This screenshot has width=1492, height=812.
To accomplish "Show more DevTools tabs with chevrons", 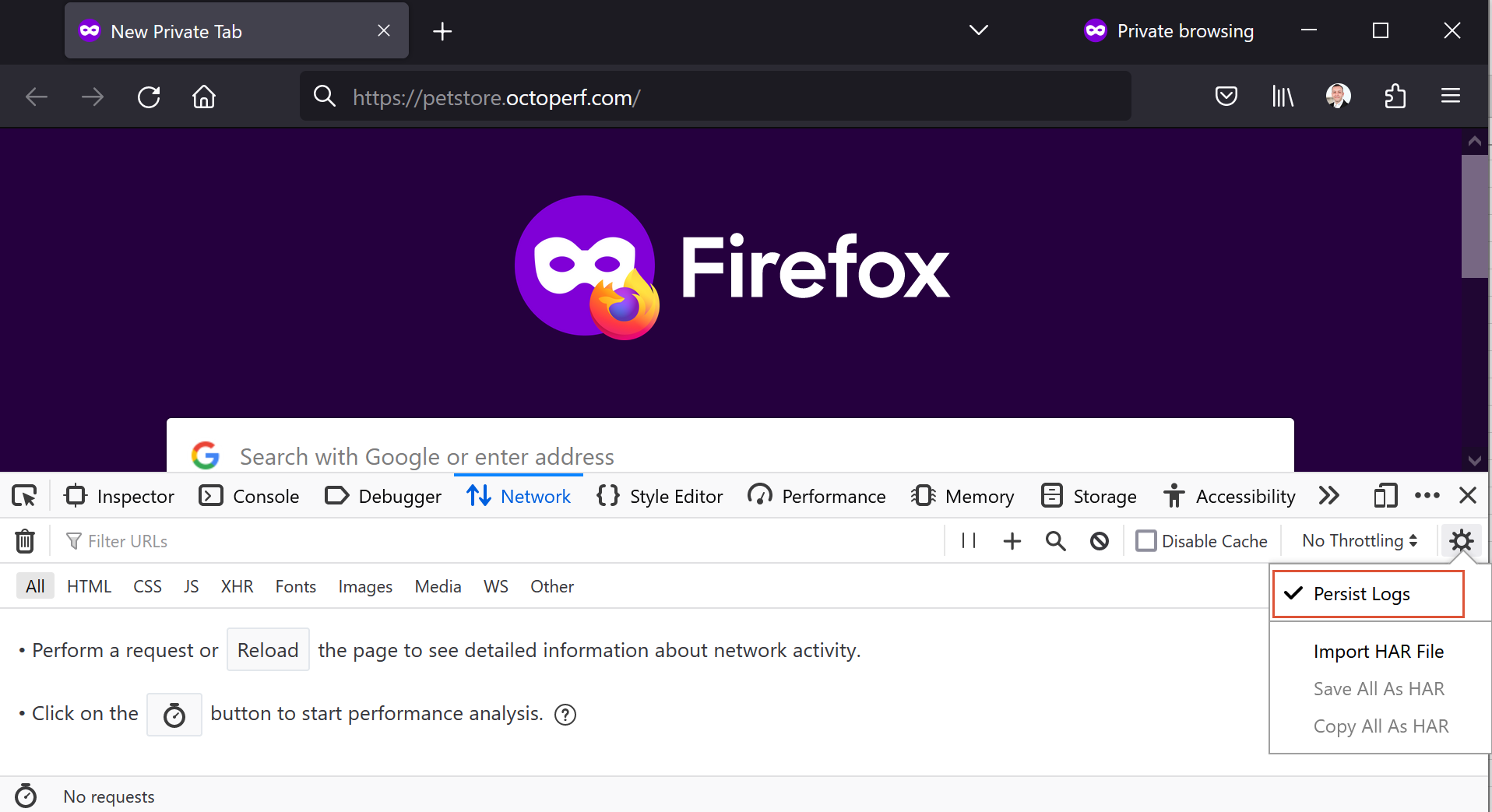I will click(x=1329, y=495).
